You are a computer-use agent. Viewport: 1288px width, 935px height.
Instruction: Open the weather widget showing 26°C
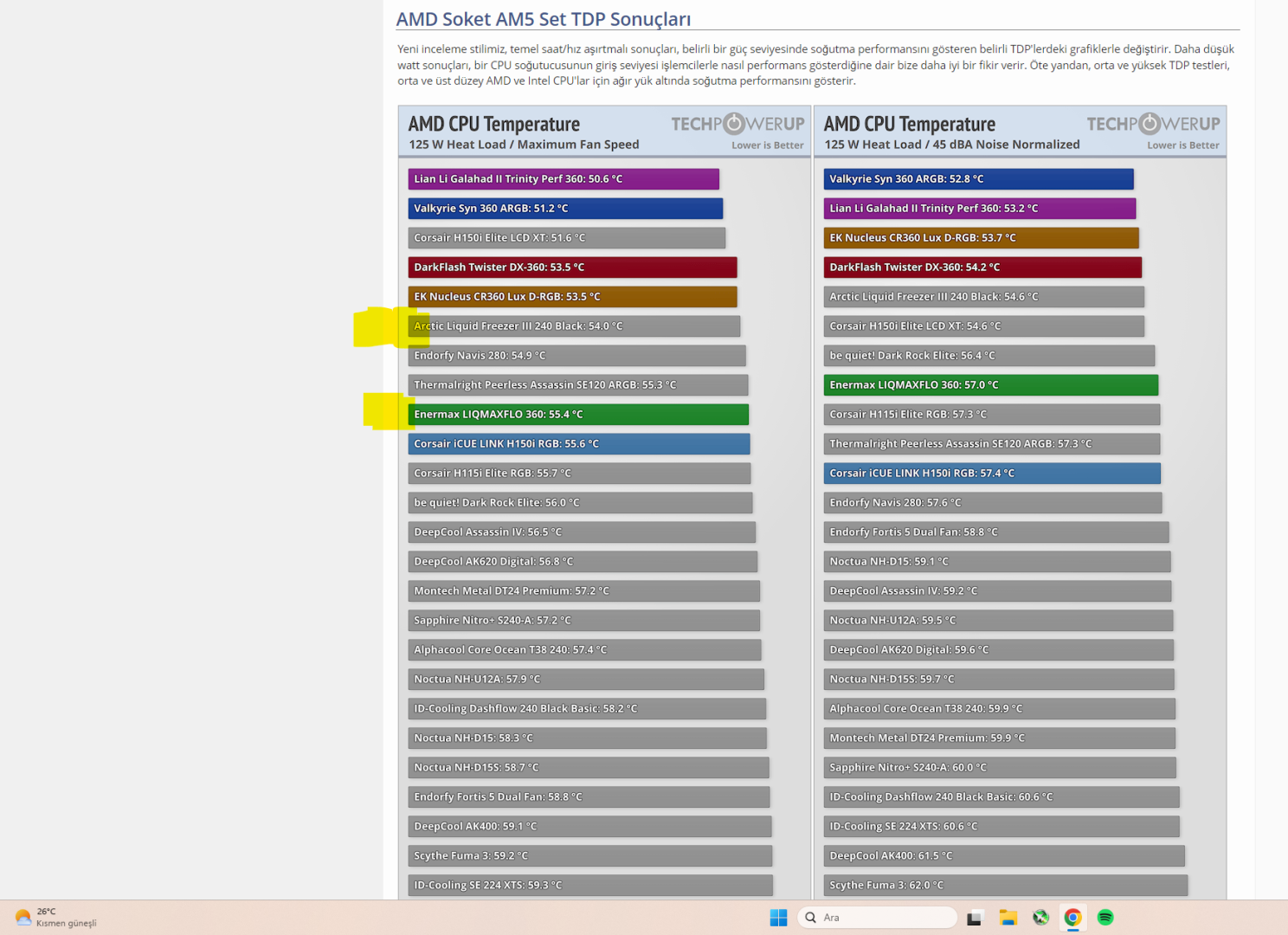tap(55, 918)
